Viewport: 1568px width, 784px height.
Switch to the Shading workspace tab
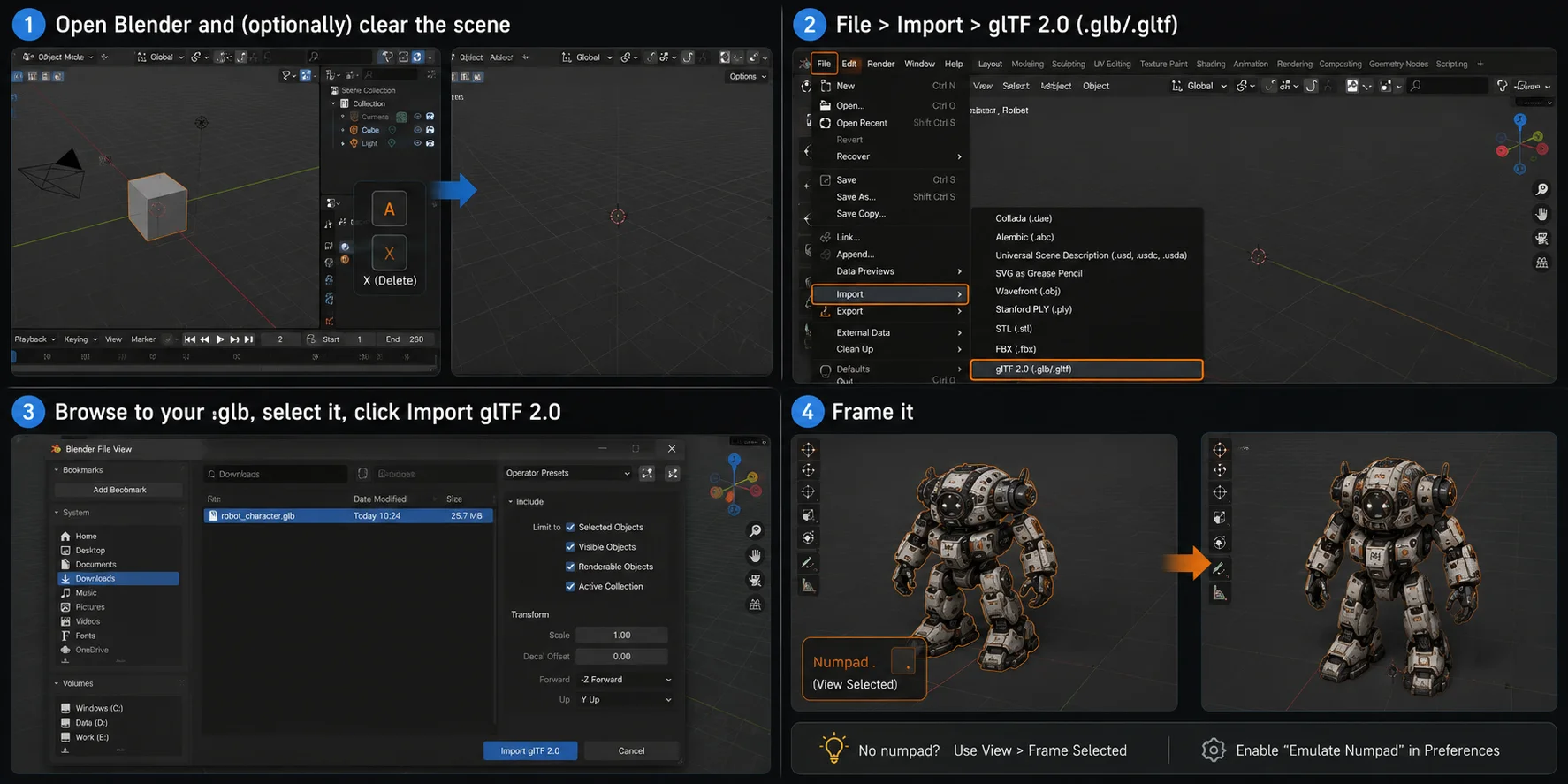1210,64
